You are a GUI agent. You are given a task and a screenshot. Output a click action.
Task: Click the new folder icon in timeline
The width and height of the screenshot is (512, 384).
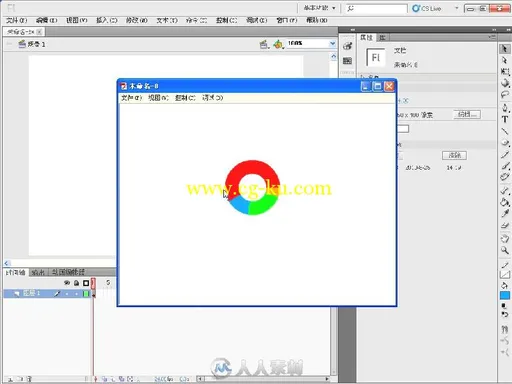click(20, 379)
